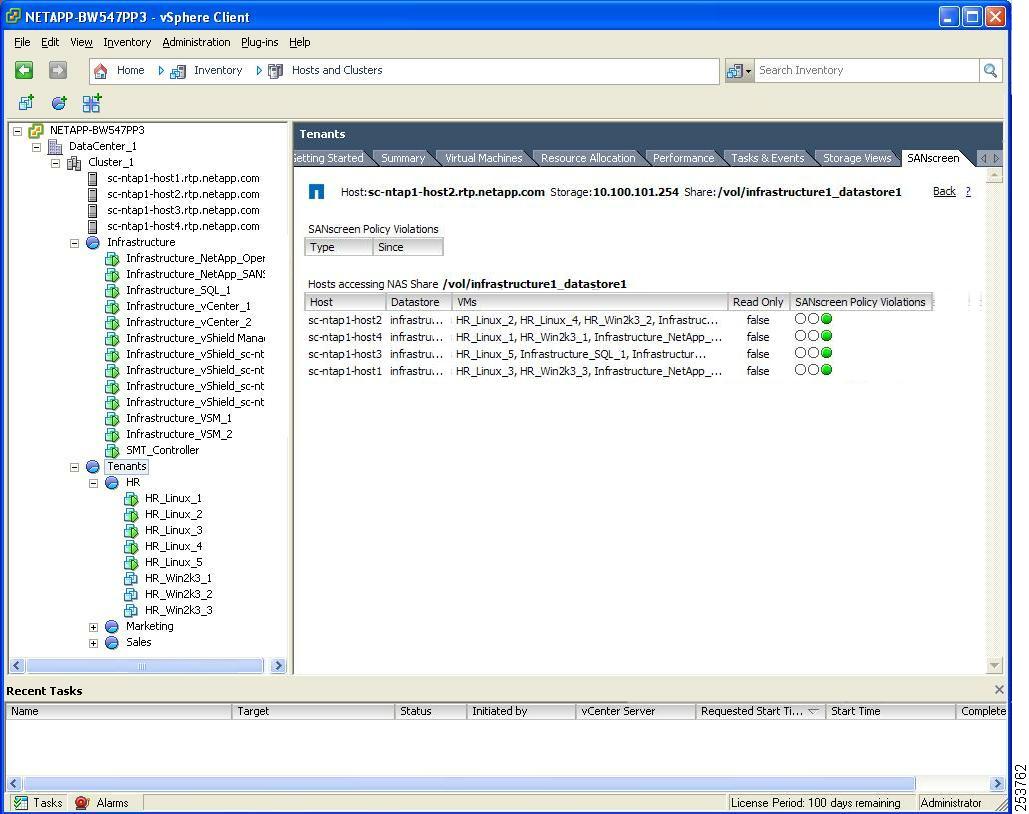This screenshot has width=1029, height=814.
Task: Click the Requested Start Time column header
Action: click(760, 711)
